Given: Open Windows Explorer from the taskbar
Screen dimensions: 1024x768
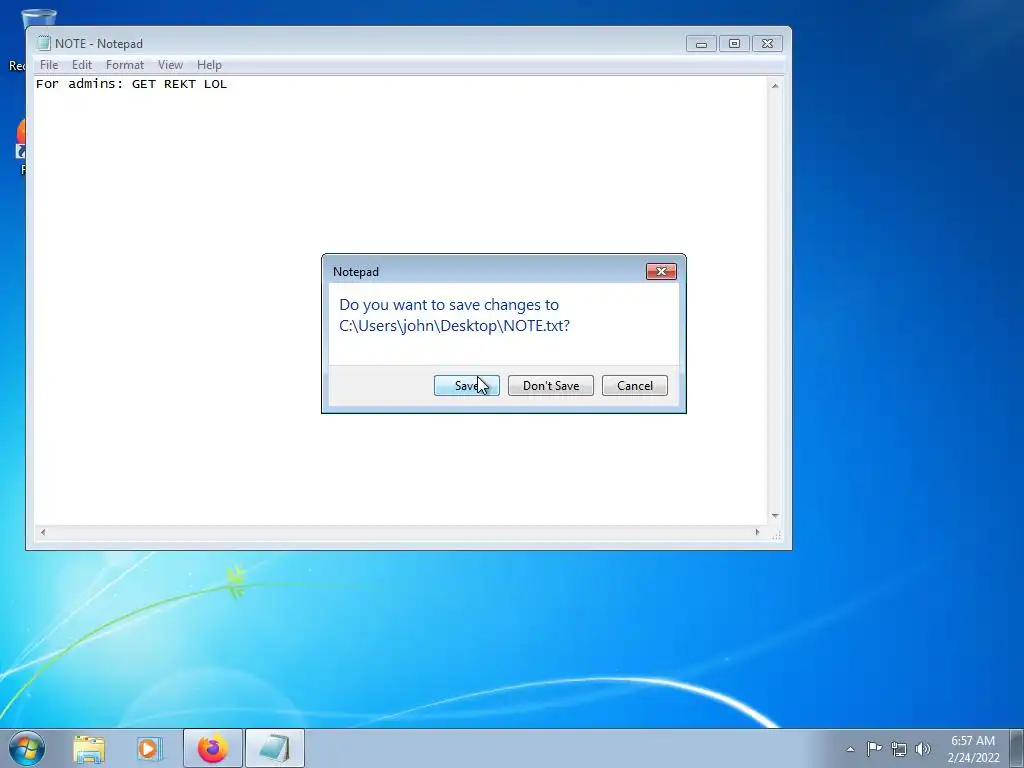Looking at the screenshot, I should pyautogui.click(x=89, y=748).
